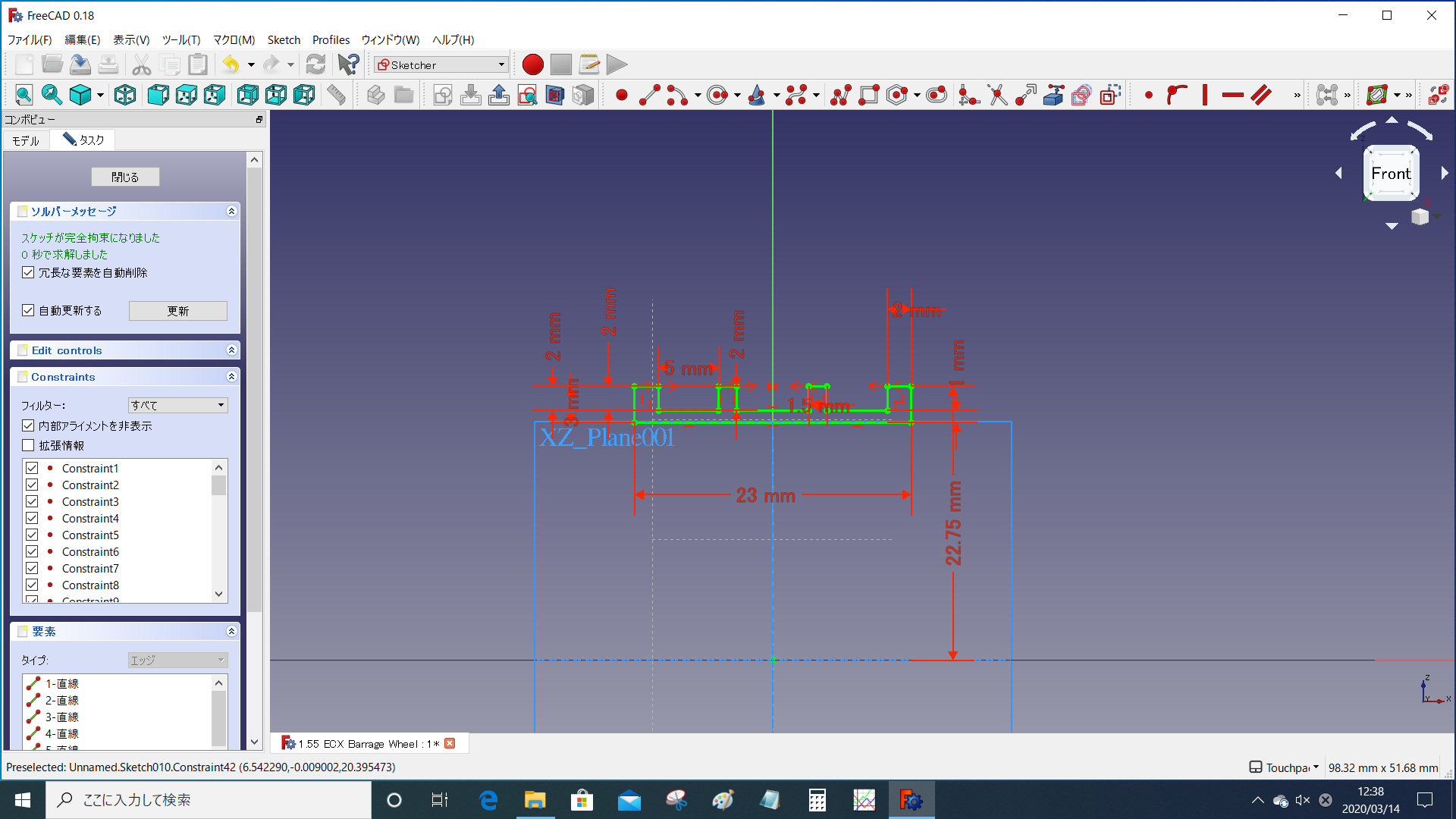Select the Create Line tool

point(650,95)
